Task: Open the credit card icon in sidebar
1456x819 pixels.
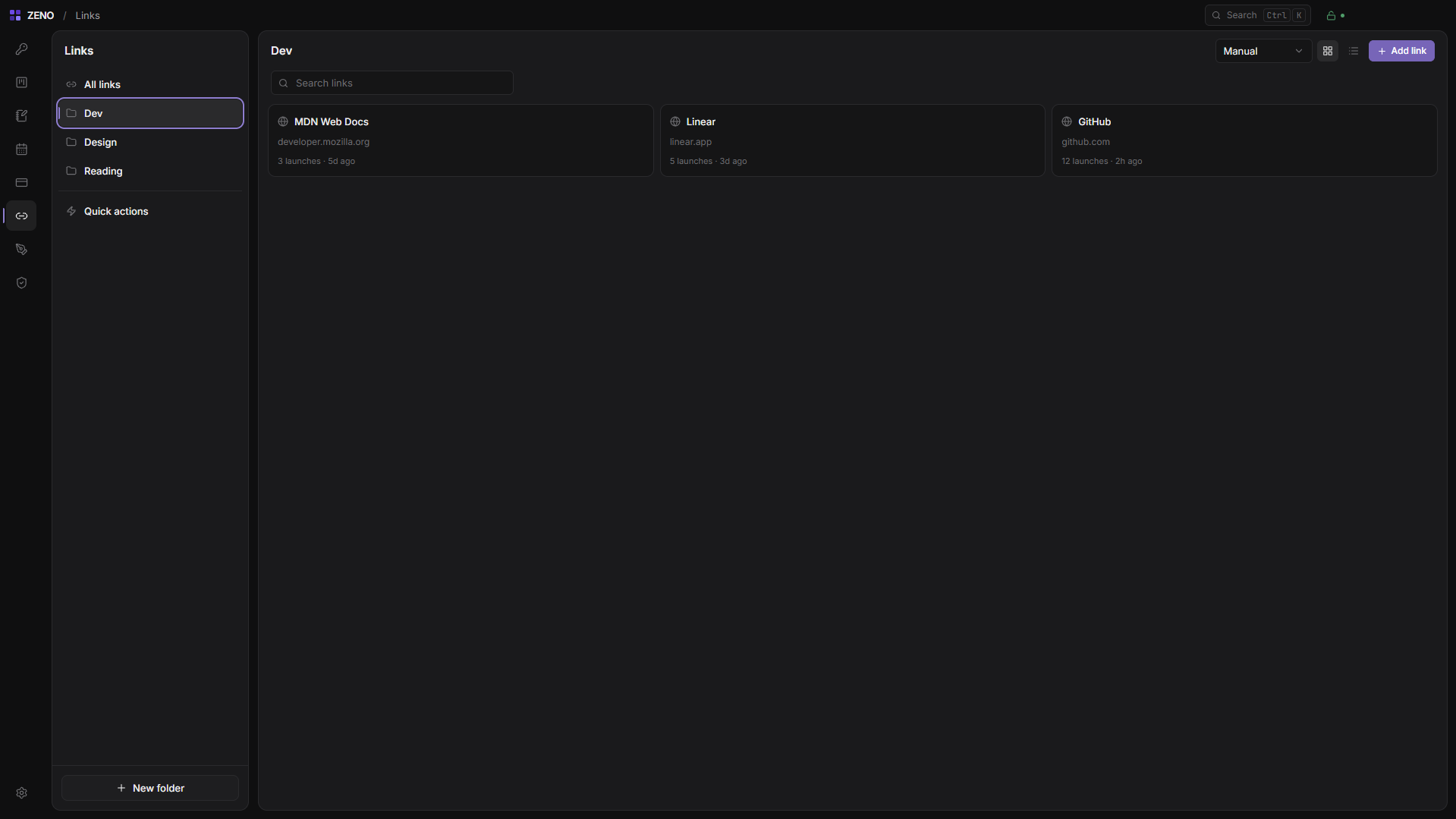Action: [x=21, y=183]
